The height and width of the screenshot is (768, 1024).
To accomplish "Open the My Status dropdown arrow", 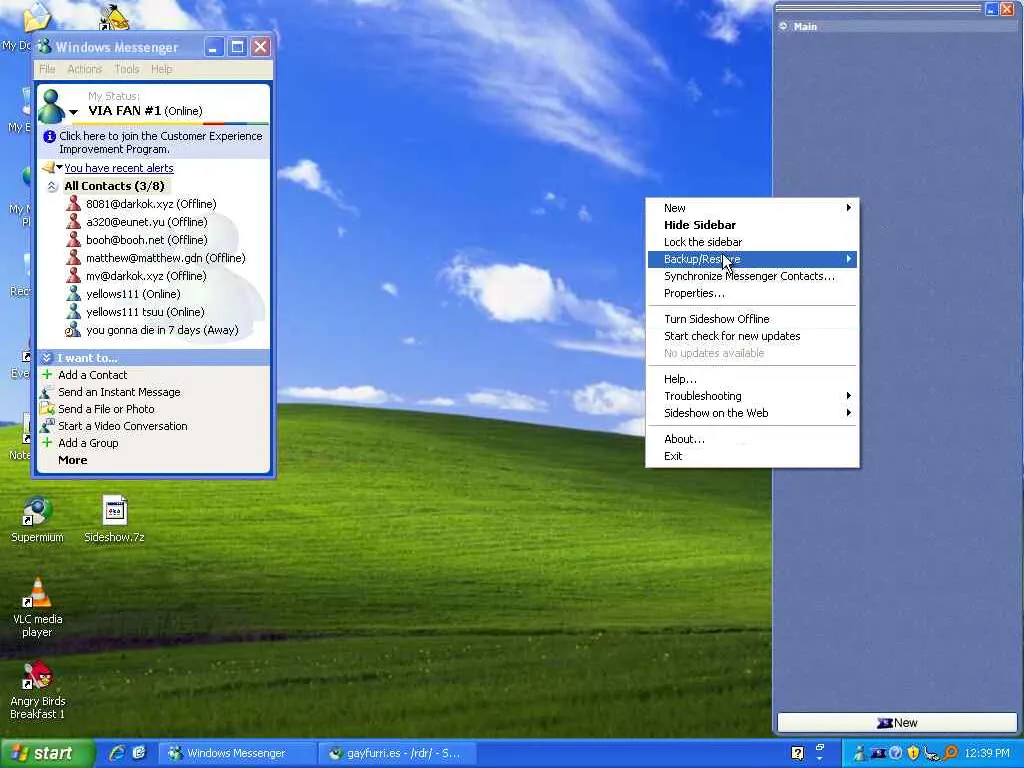I will pos(73,112).
